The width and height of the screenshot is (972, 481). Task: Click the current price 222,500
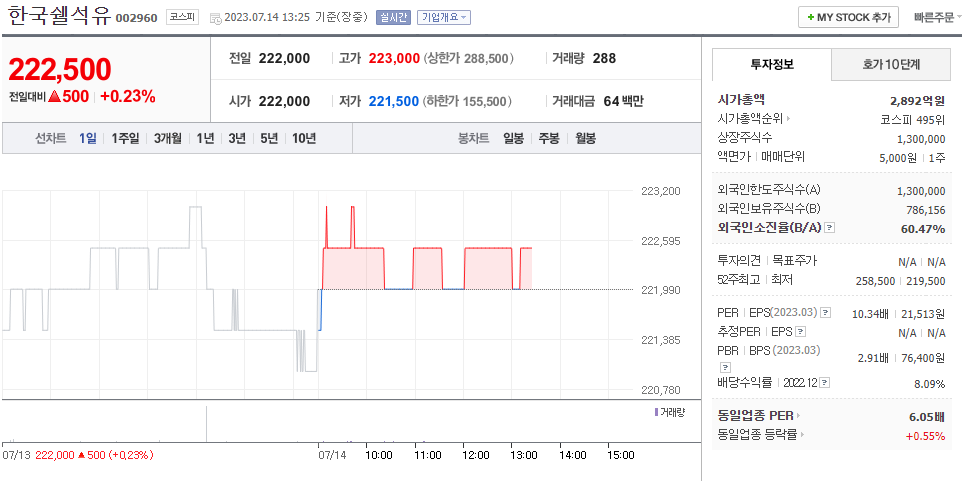tap(60, 69)
